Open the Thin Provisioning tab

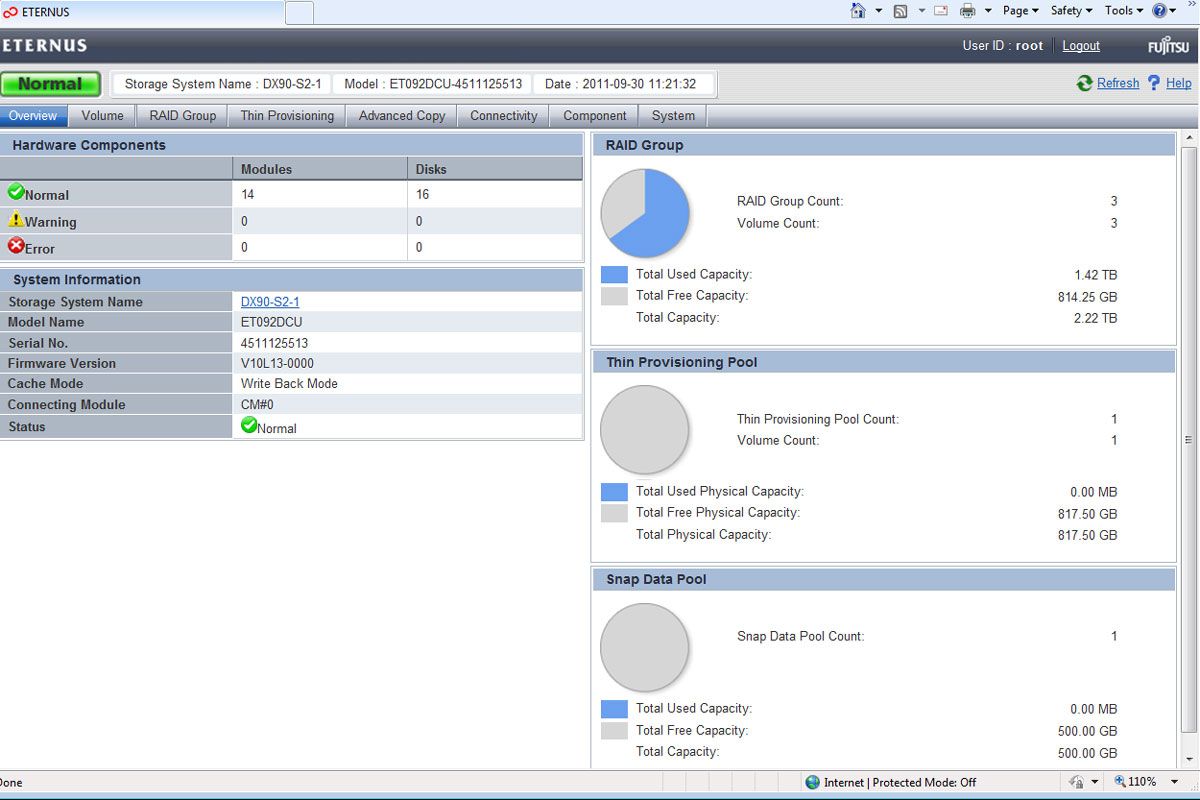[287, 116]
